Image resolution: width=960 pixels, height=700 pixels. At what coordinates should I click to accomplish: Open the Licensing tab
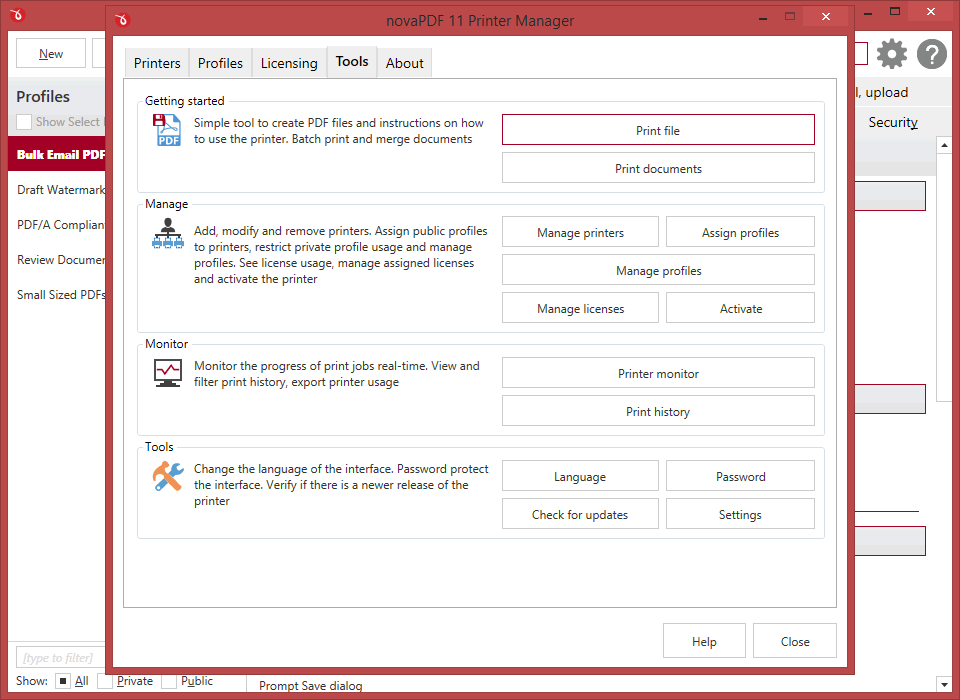tap(289, 63)
